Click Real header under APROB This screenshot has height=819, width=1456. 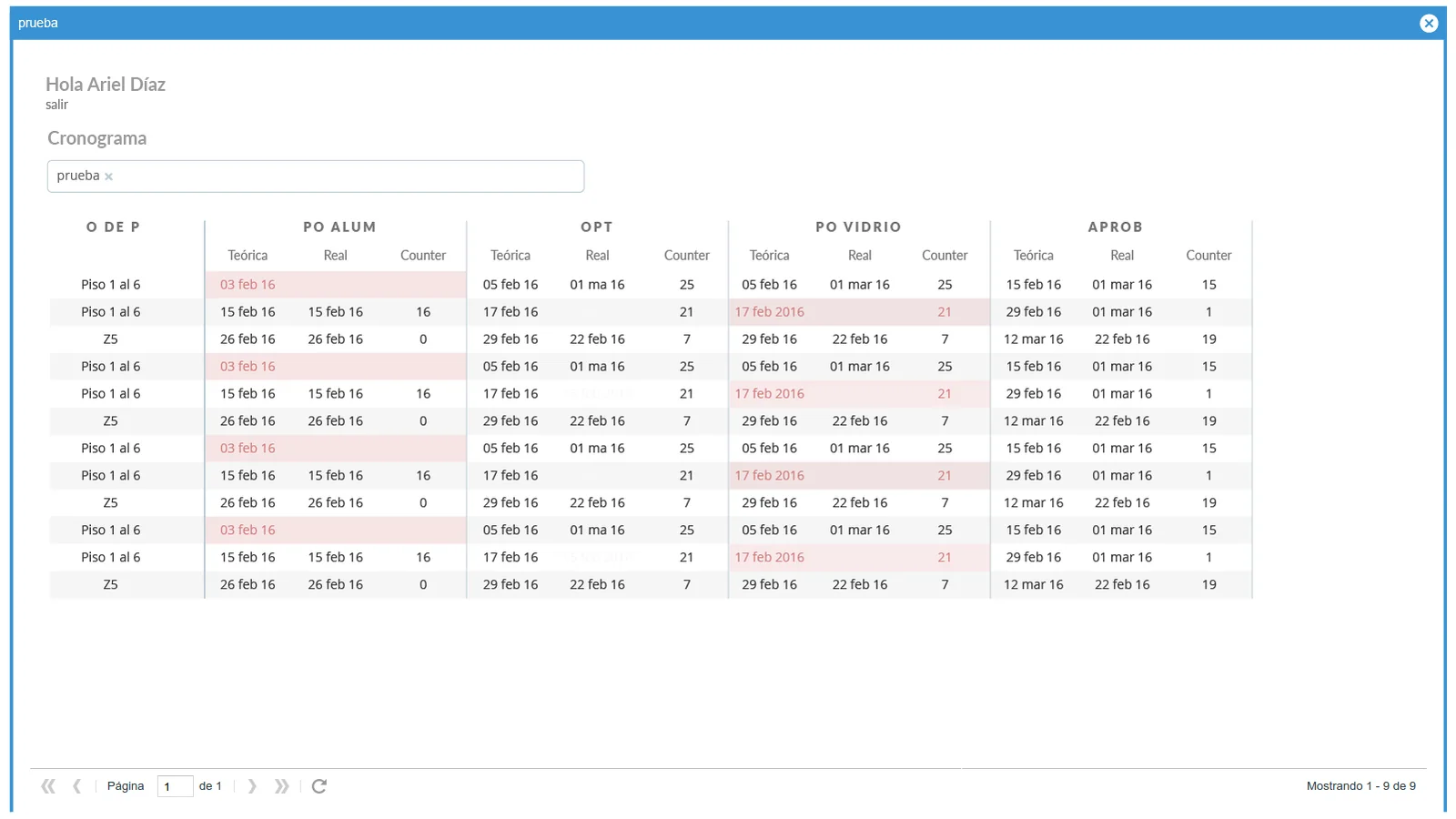[x=1122, y=256]
